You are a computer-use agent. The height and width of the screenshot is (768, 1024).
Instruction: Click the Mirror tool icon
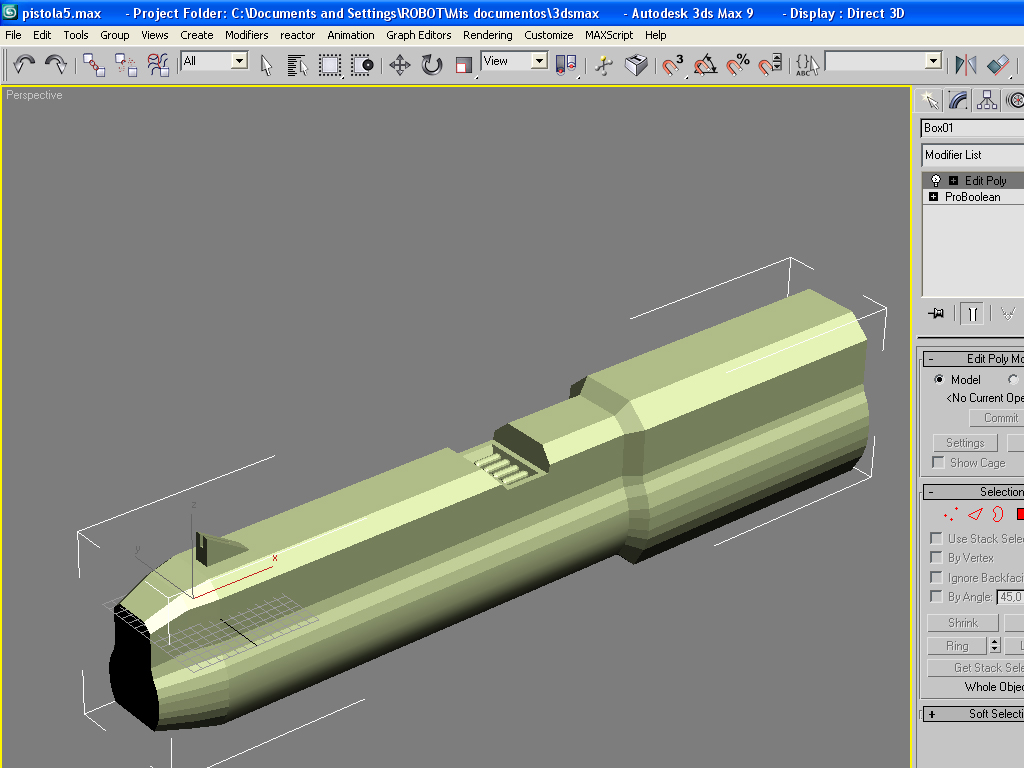coord(965,65)
